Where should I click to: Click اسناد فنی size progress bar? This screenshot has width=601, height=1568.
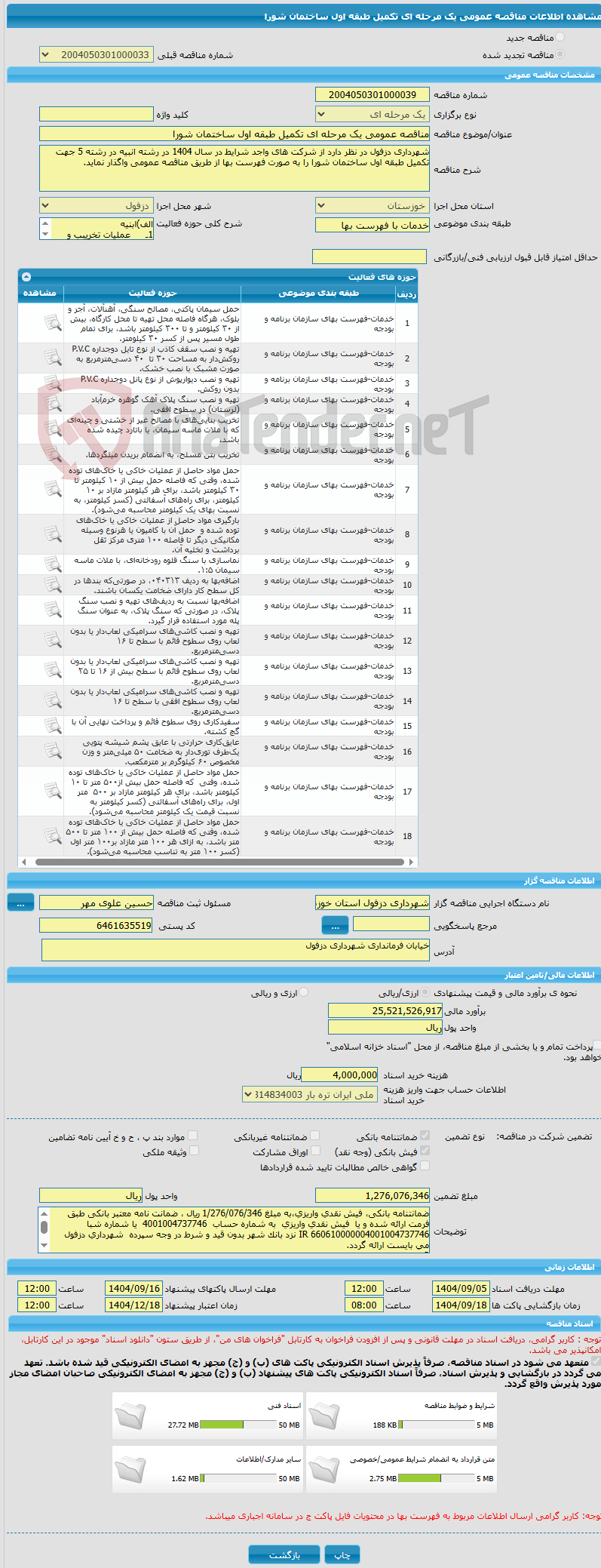click(x=238, y=1425)
